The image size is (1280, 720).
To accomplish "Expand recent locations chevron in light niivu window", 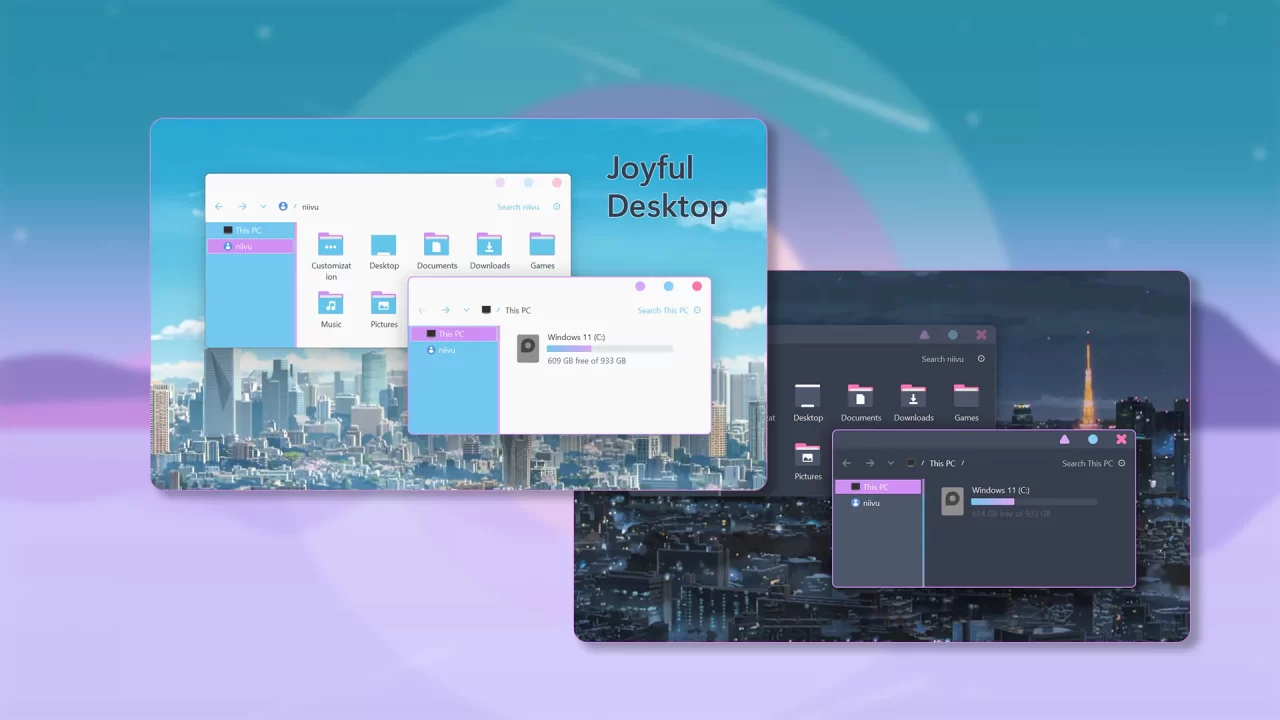I will point(263,207).
